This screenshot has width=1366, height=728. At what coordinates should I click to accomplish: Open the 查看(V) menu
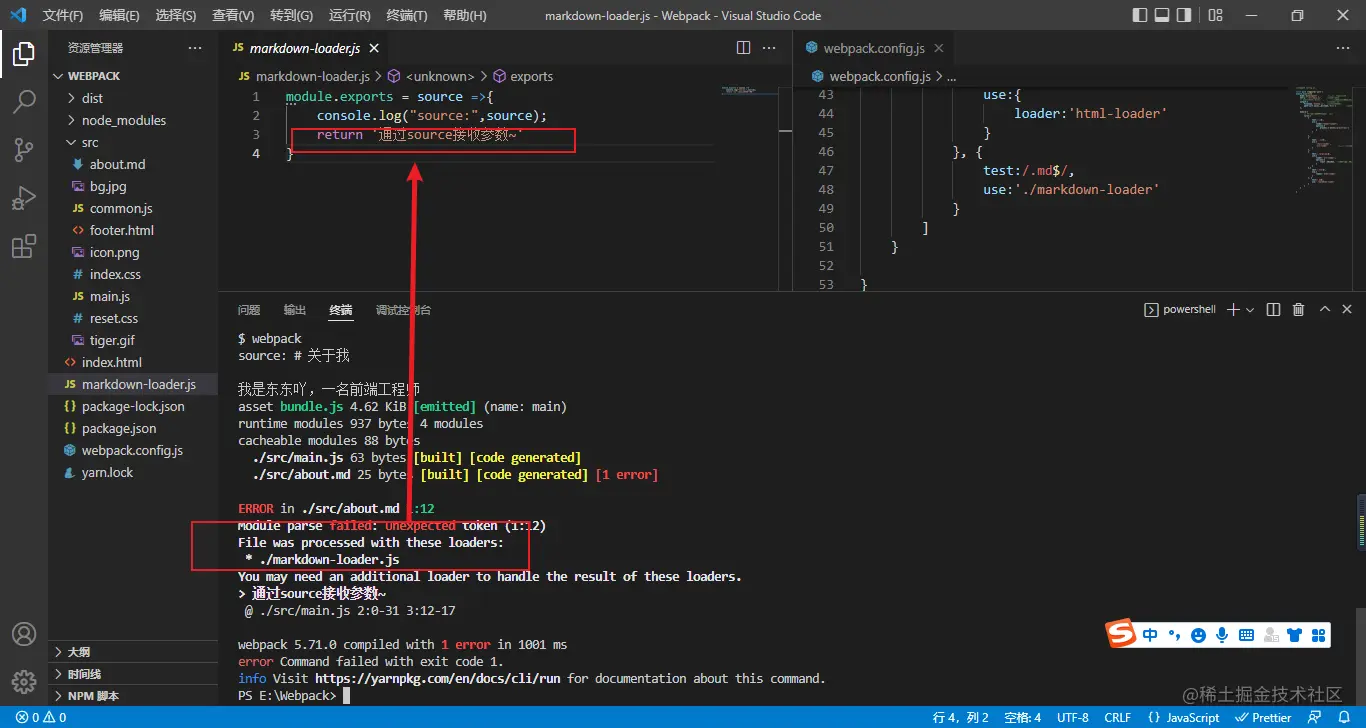point(233,15)
